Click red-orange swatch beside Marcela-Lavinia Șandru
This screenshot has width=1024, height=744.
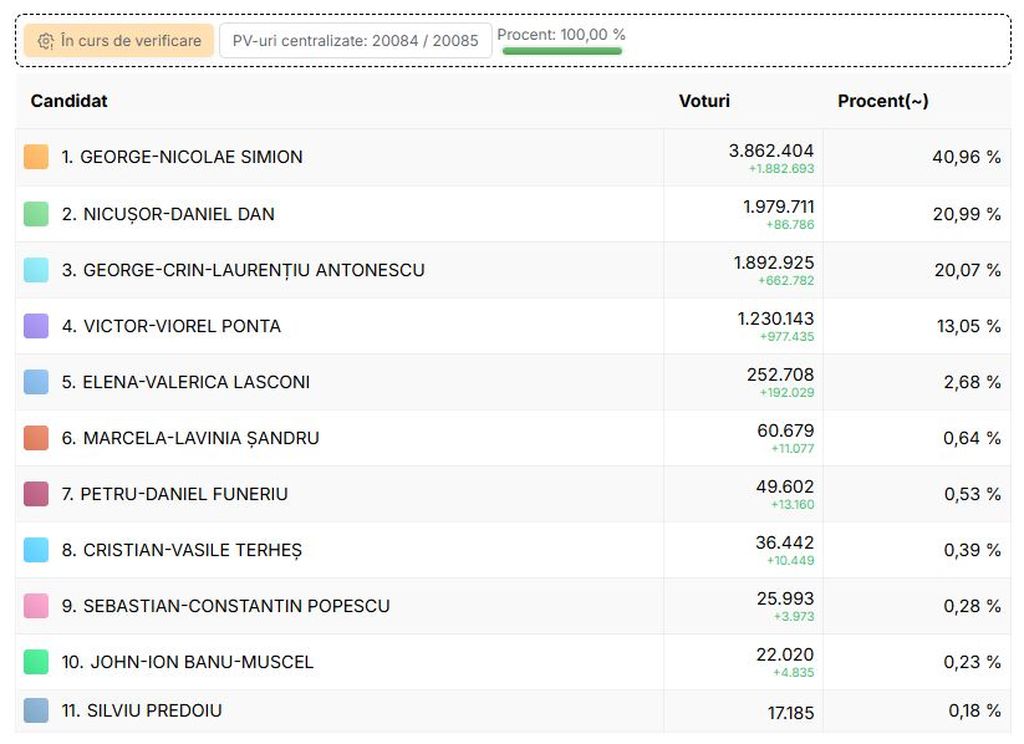pyautogui.click(x=36, y=438)
